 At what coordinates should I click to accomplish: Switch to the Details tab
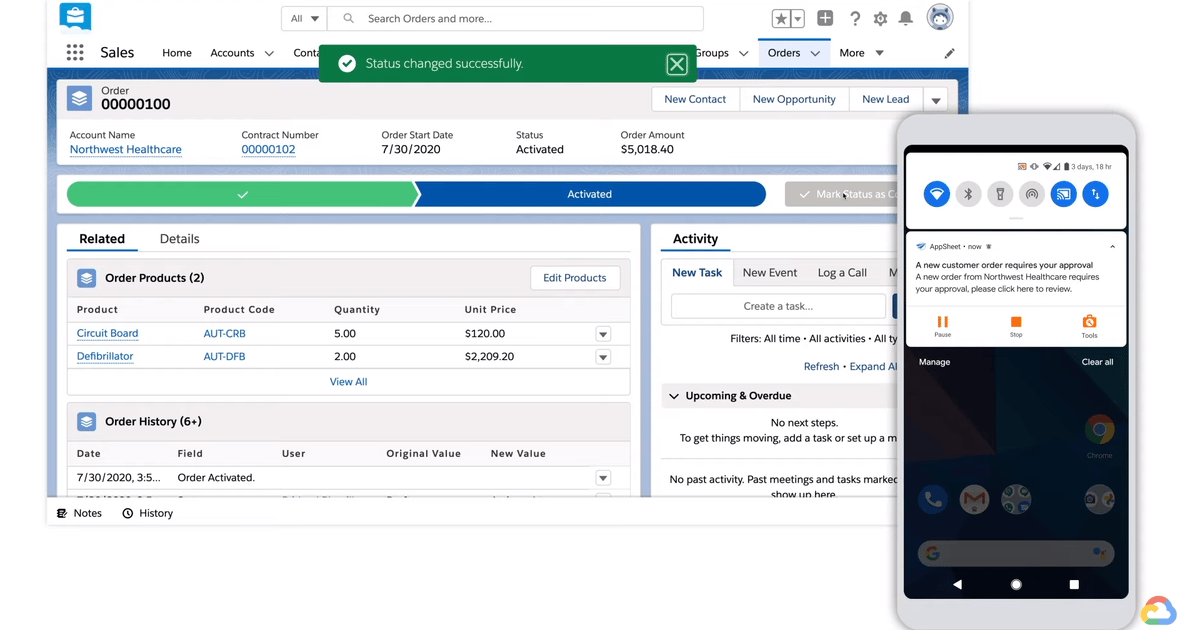click(x=179, y=239)
